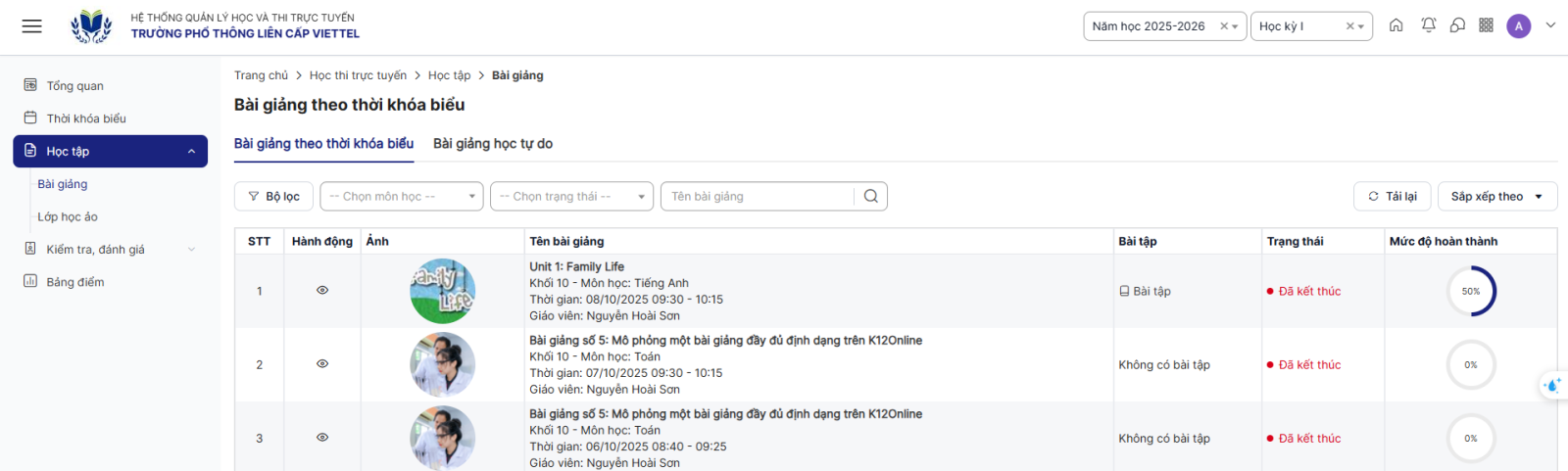Click eye icon for row 3 lesson
1568x471 pixels.
322,438
